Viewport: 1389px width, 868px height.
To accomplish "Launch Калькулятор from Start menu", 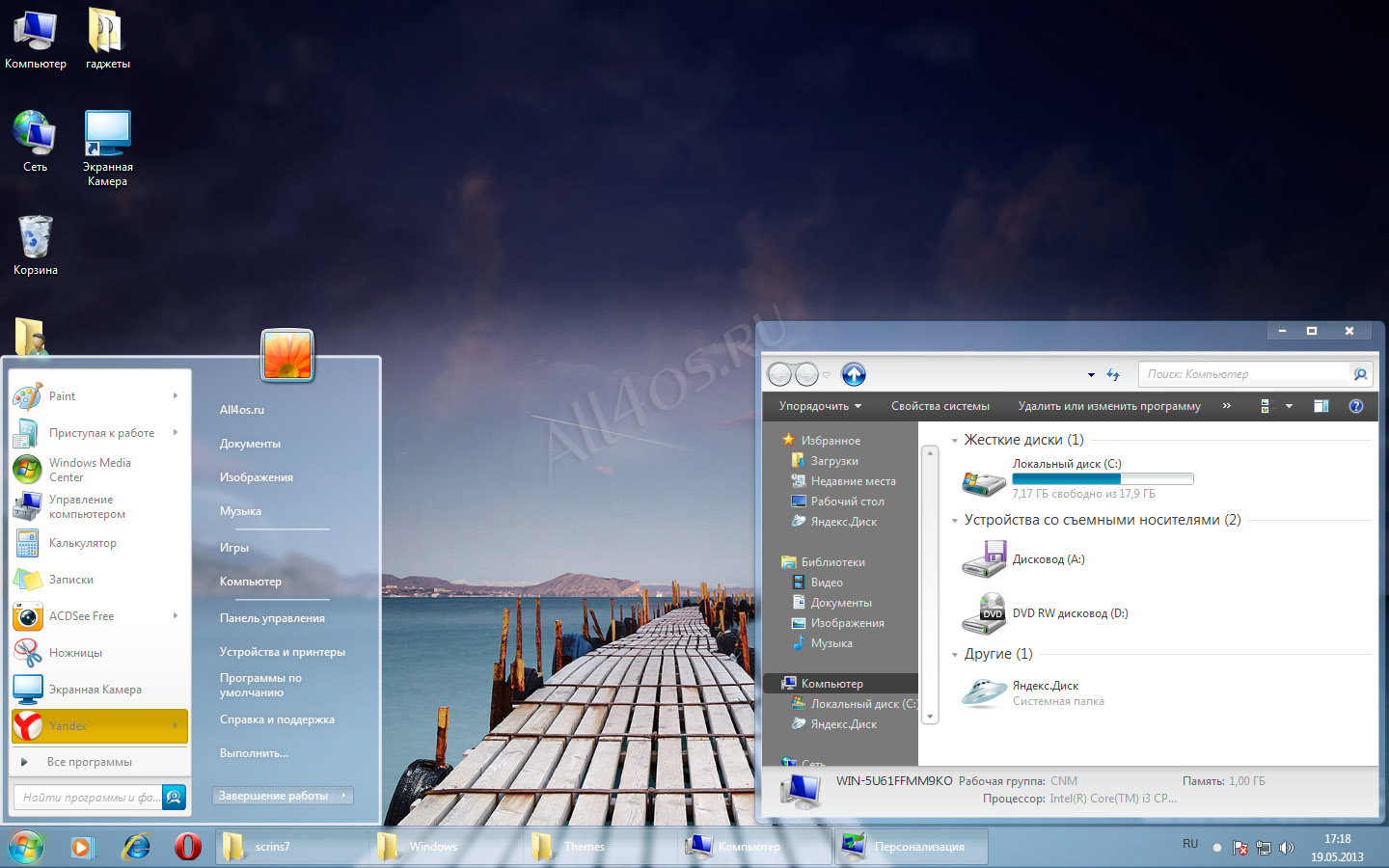I will (x=99, y=543).
